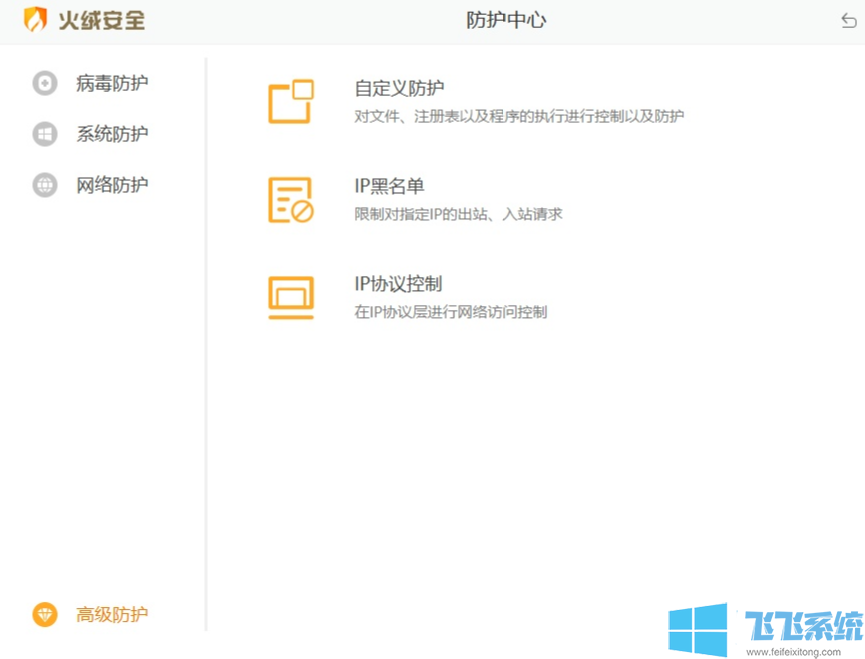This screenshot has width=865, height=659.
Task: Select the 病毒防护 sidebar icon
Action: click(44, 84)
